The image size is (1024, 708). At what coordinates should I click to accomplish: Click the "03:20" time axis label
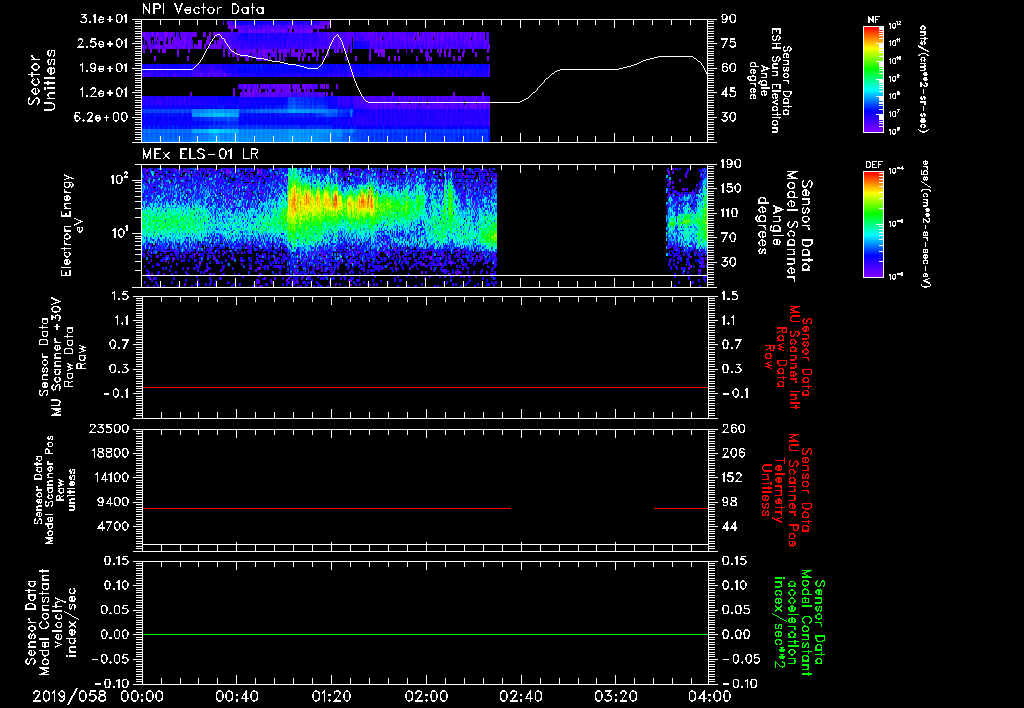(x=615, y=697)
